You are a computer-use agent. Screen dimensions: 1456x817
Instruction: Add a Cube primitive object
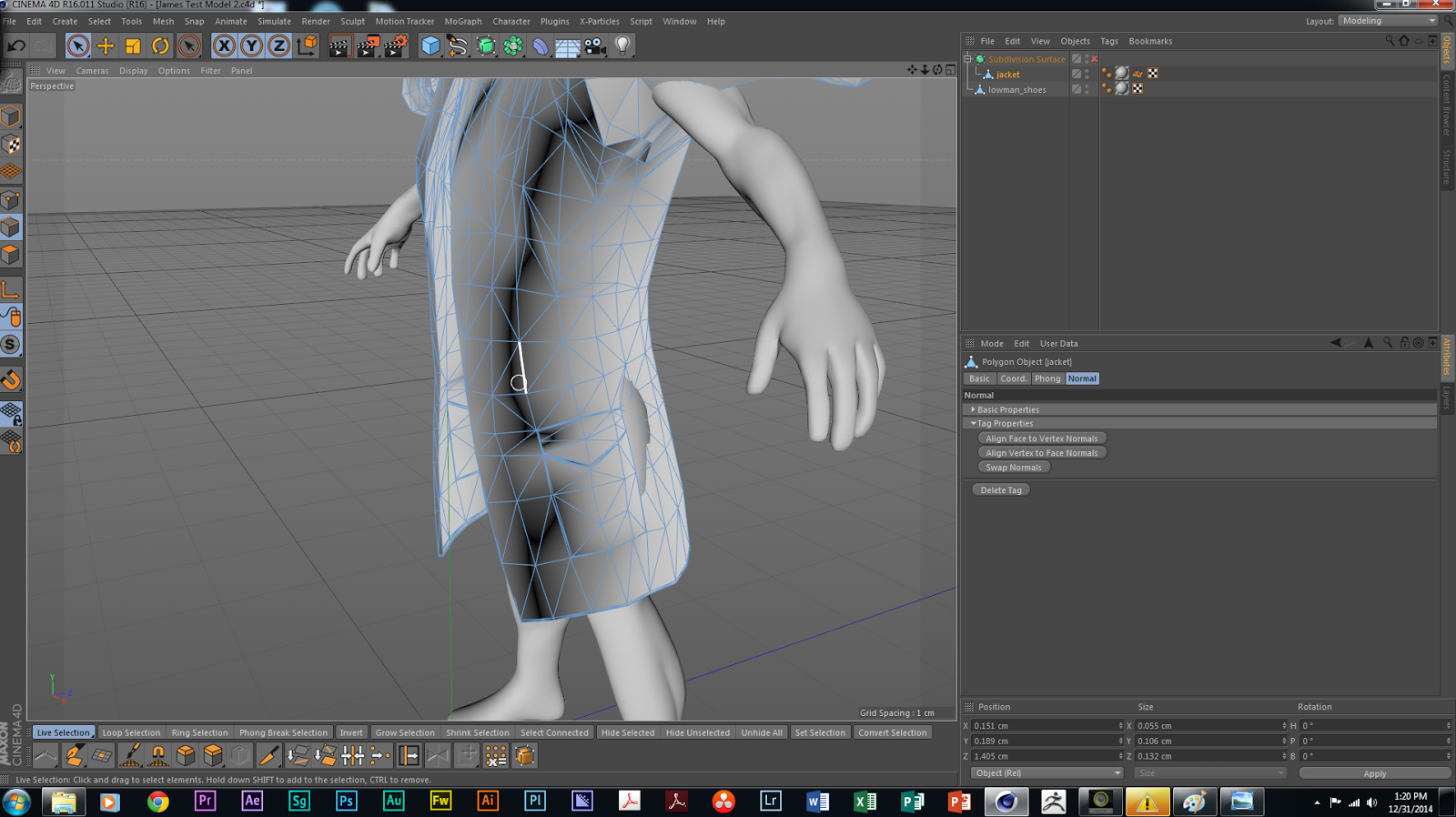(x=430, y=45)
